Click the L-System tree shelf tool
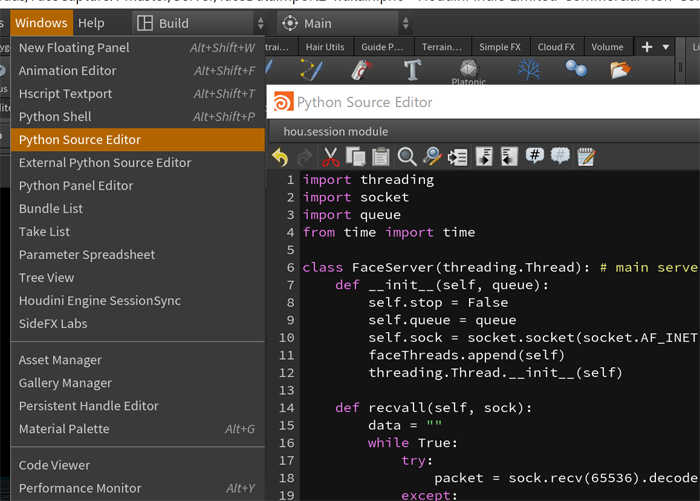Image resolution: width=700 pixels, height=501 pixels. click(x=528, y=69)
